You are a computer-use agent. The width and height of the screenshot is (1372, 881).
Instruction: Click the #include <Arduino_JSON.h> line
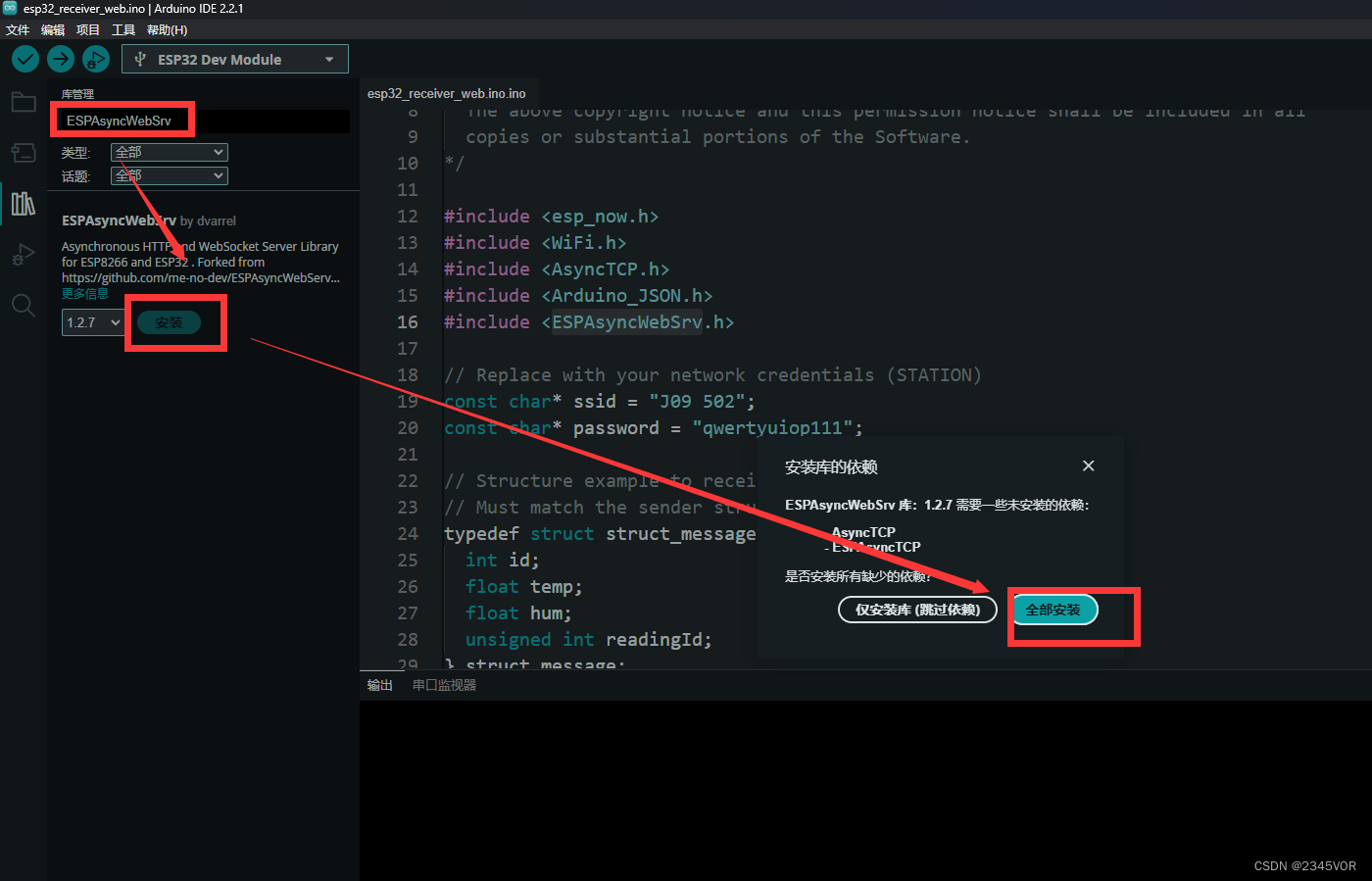[x=578, y=295]
